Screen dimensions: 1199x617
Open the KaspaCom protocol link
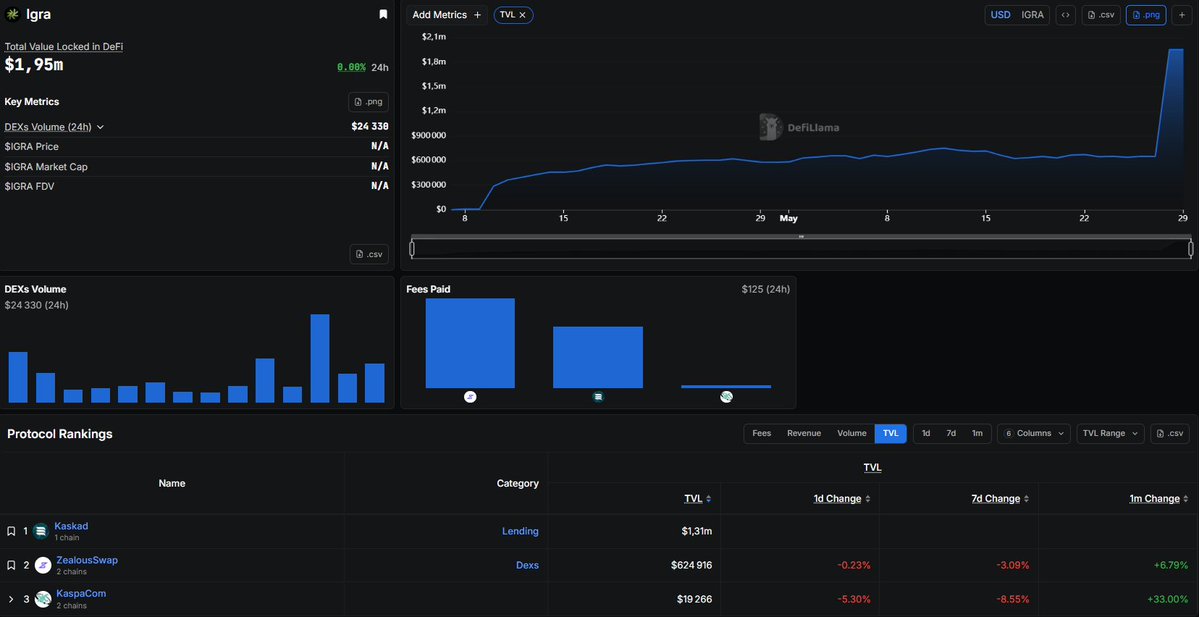pyautogui.click(x=81, y=593)
